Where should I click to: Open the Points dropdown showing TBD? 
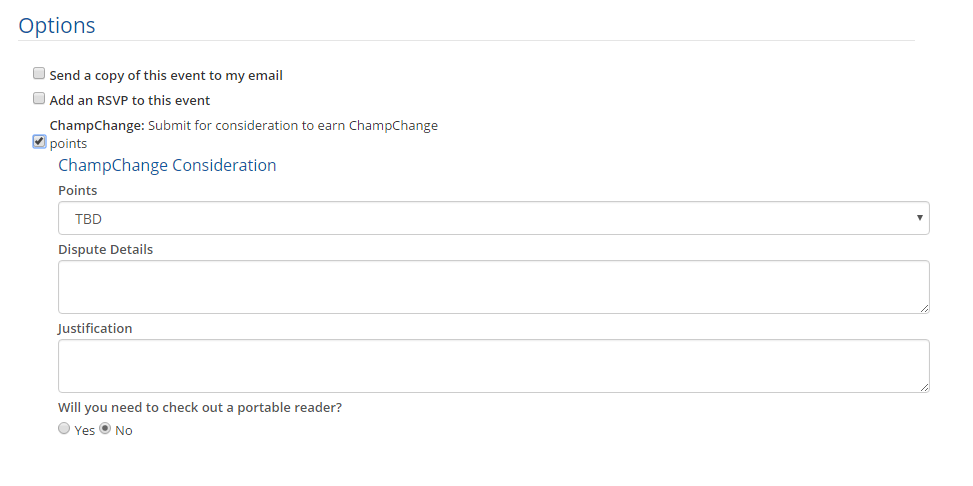pyautogui.click(x=493, y=218)
